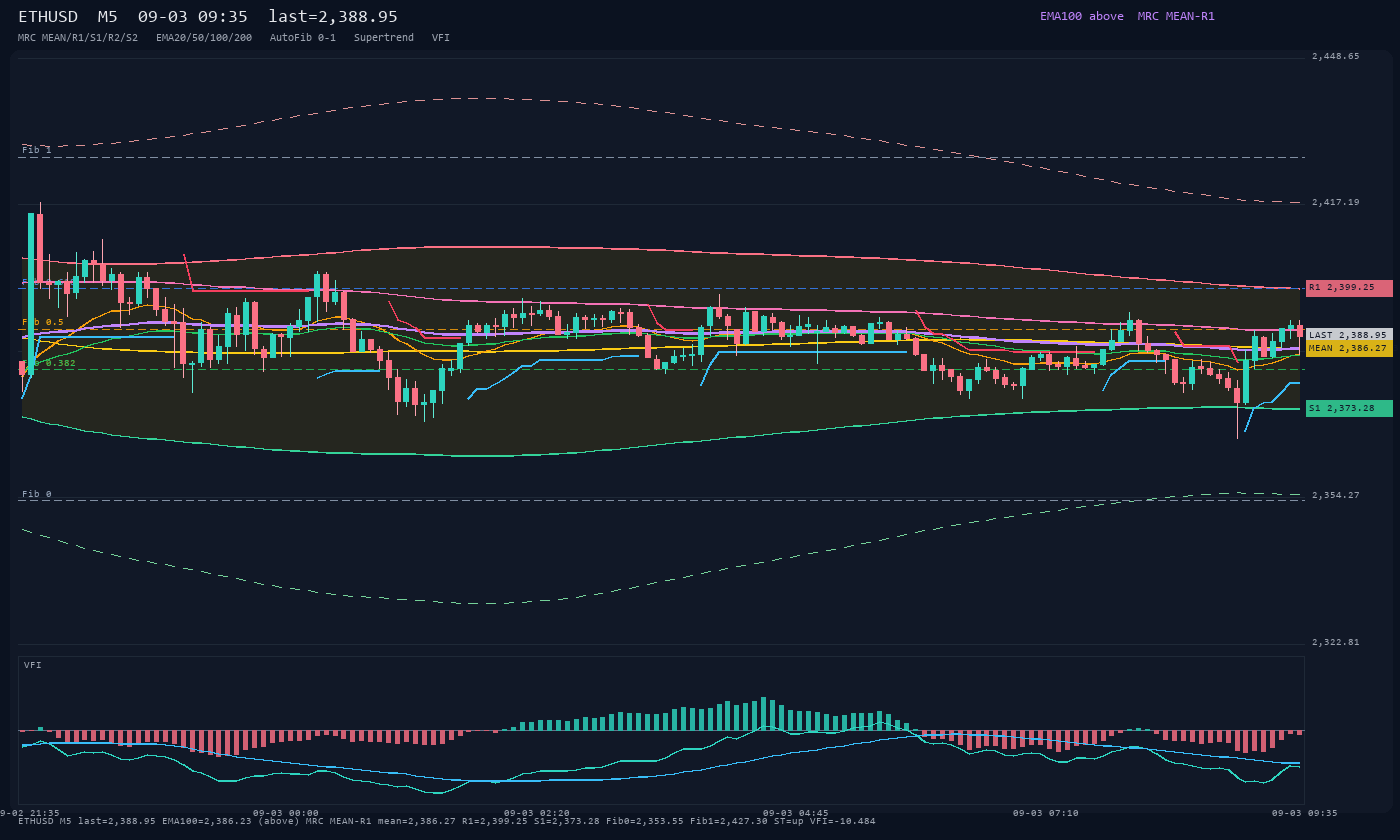This screenshot has height=840, width=1400.
Task: Click the MRC MEAN/R1/S1/R2/S2 legend entry
Action: (78, 38)
